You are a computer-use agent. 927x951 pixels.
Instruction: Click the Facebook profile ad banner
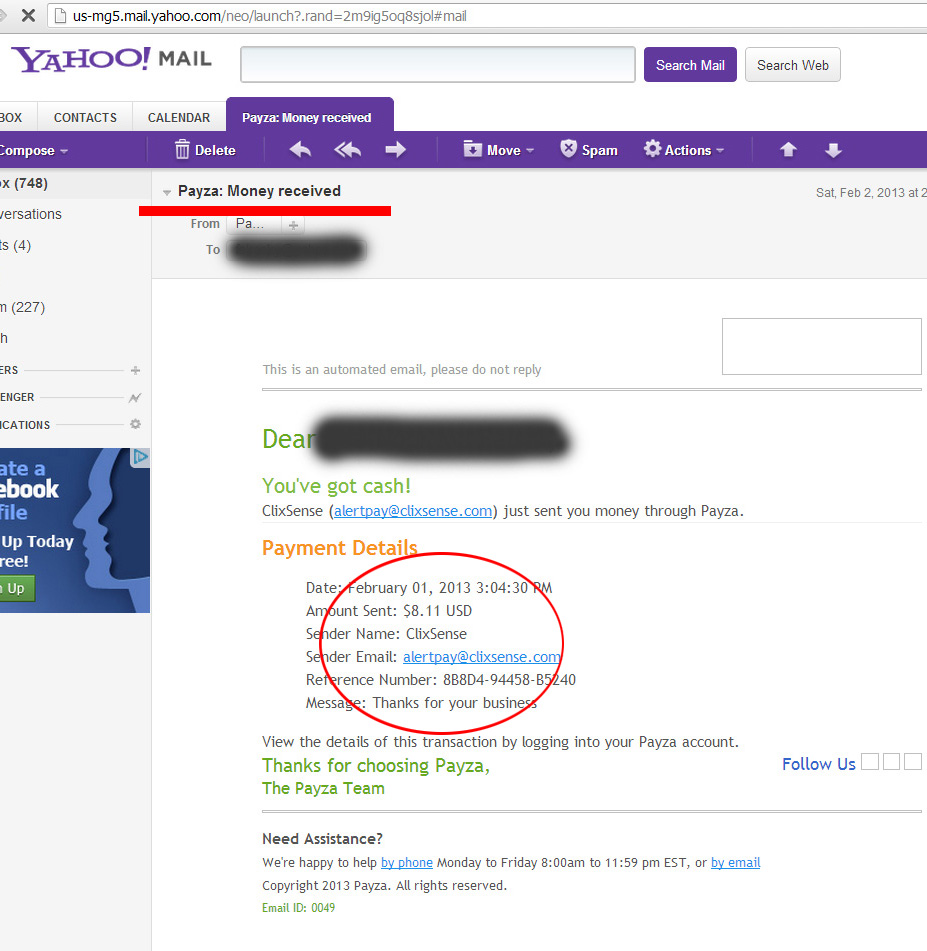(75, 530)
